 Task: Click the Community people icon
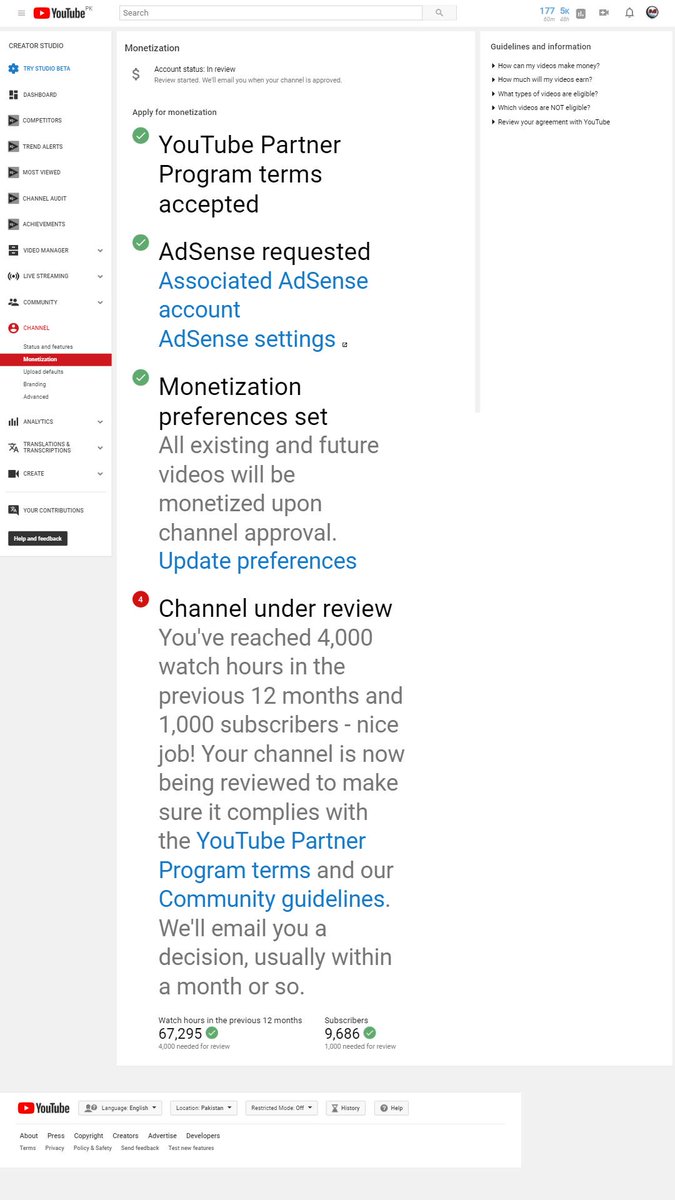[13, 302]
